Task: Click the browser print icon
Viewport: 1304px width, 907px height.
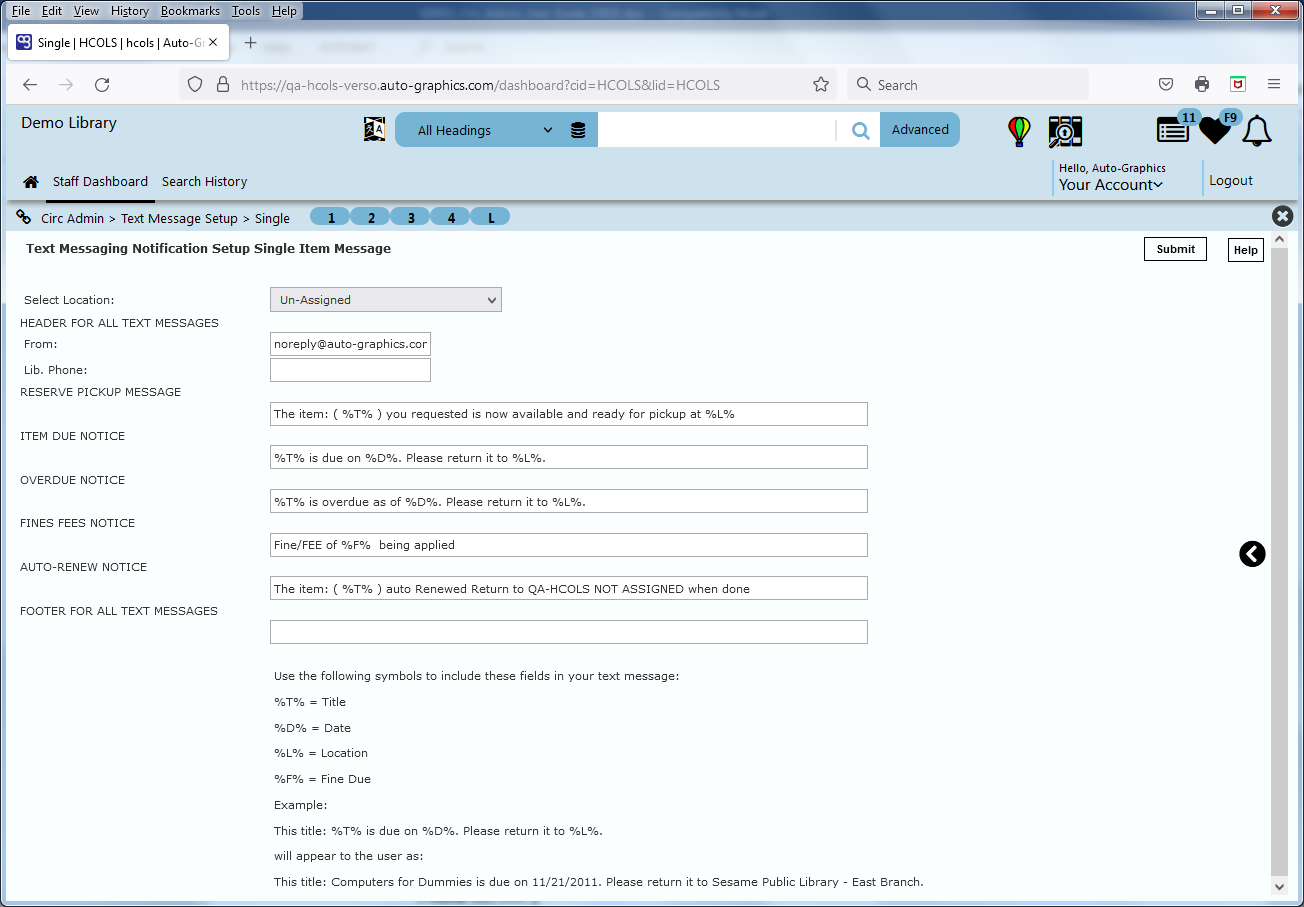Action: pyautogui.click(x=1202, y=85)
